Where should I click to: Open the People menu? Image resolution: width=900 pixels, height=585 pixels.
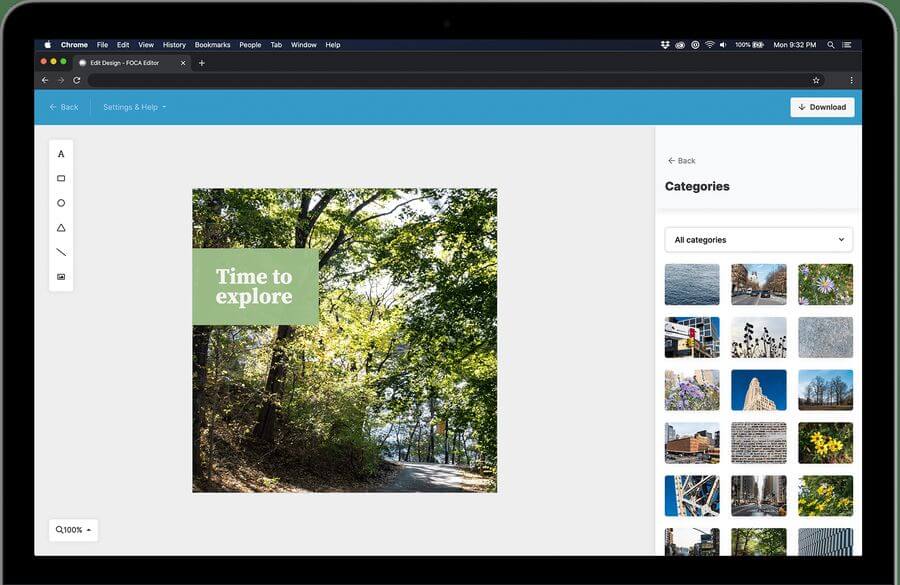click(250, 45)
